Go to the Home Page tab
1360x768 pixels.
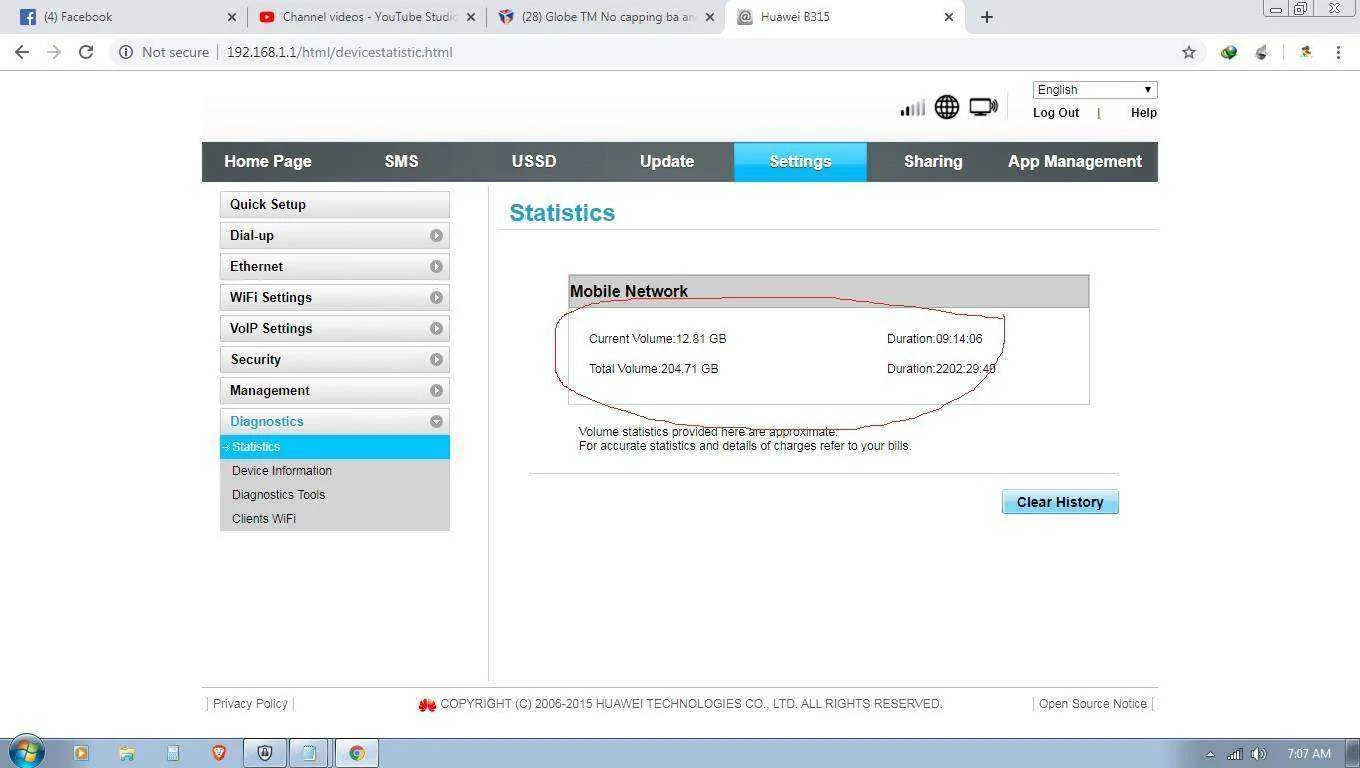(x=268, y=161)
